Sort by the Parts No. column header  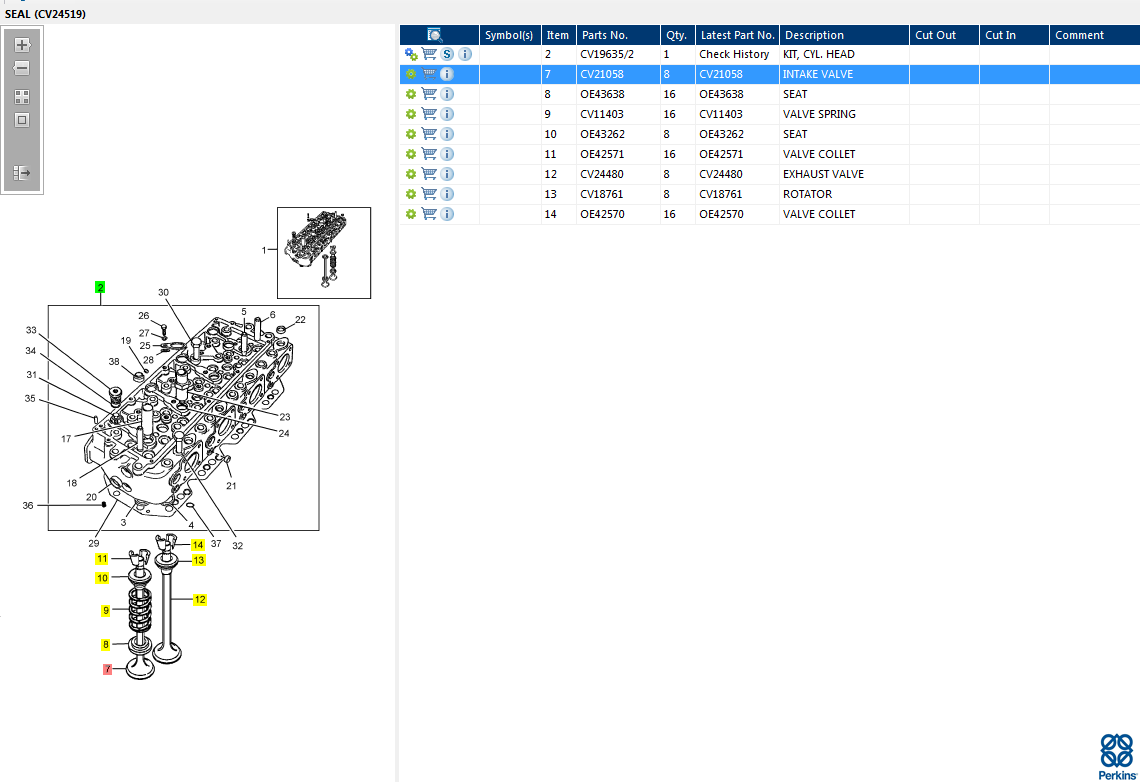tap(604, 35)
